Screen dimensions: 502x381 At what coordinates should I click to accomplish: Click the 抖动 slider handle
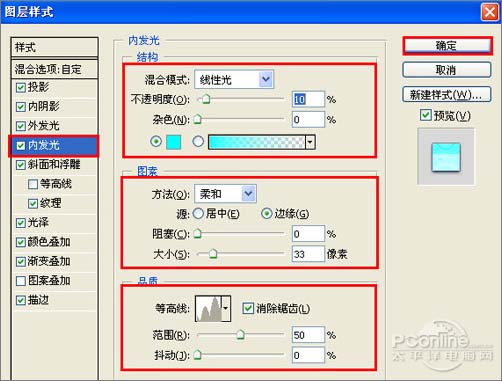198,355
